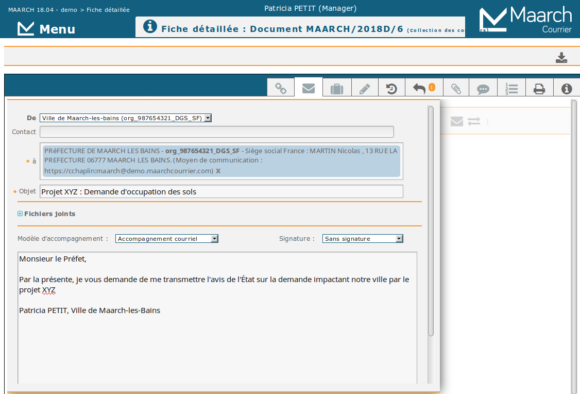The height and width of the screenshot is (394, 580).
Task: Click the misspelled 'XYZ' word in the body
Action: tap(49, 290)
